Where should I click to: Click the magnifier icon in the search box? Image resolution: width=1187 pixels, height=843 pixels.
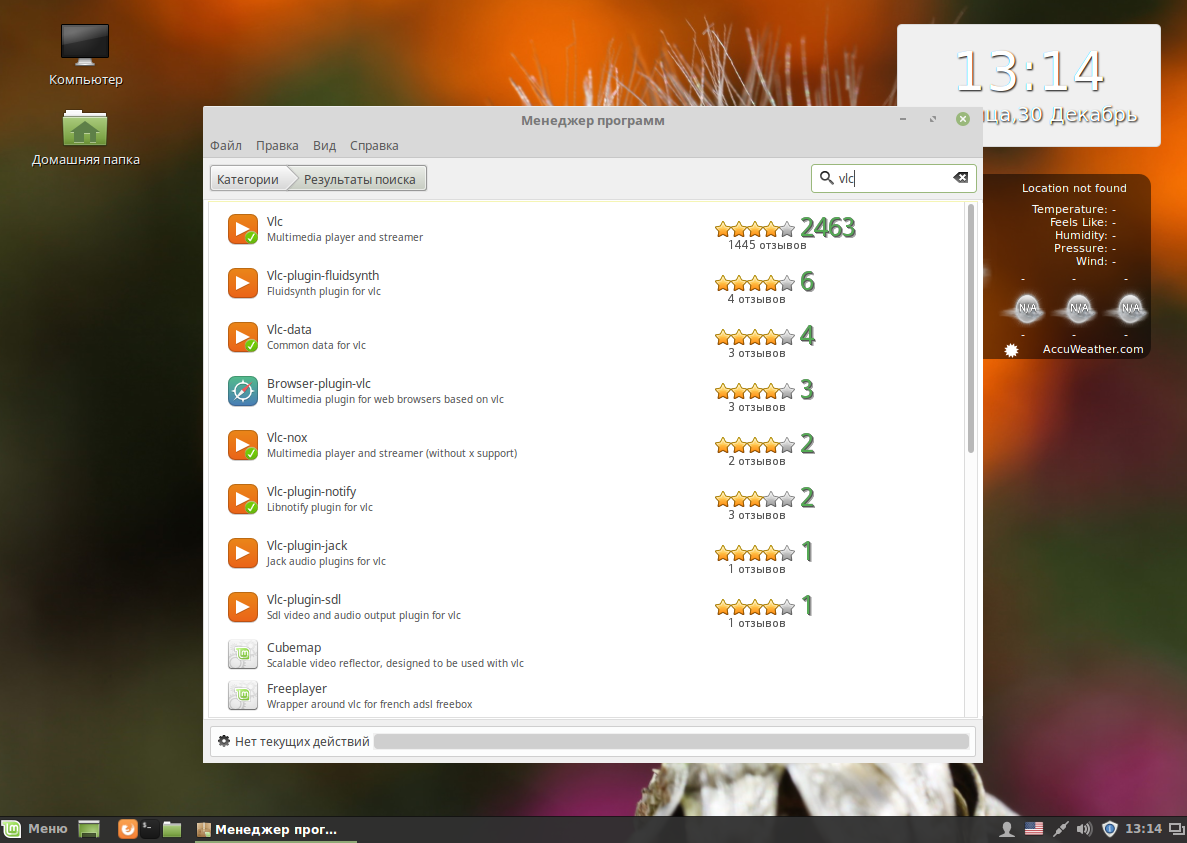(828, 177)
